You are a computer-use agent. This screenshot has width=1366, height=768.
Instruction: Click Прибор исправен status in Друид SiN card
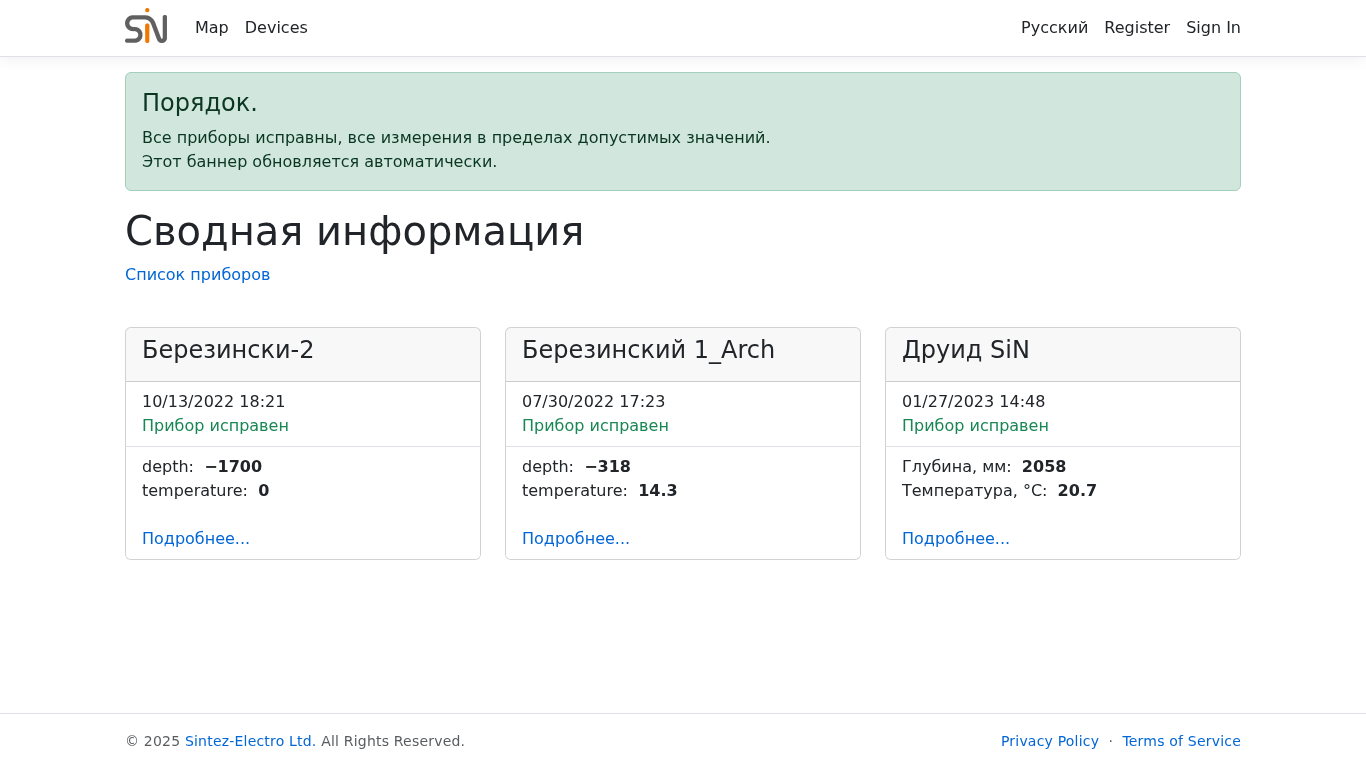[975, 425]
